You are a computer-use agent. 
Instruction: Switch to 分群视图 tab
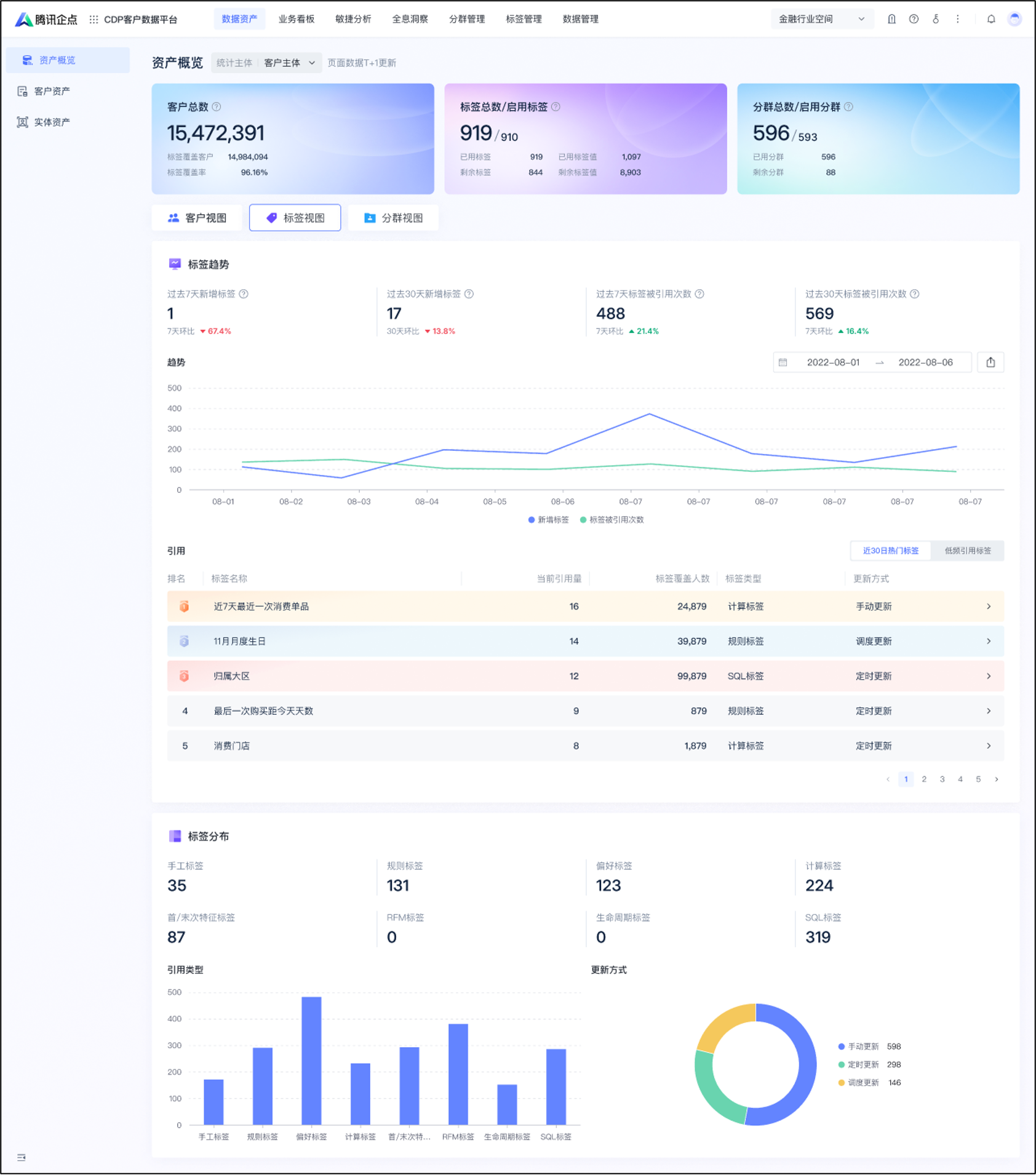393,218
